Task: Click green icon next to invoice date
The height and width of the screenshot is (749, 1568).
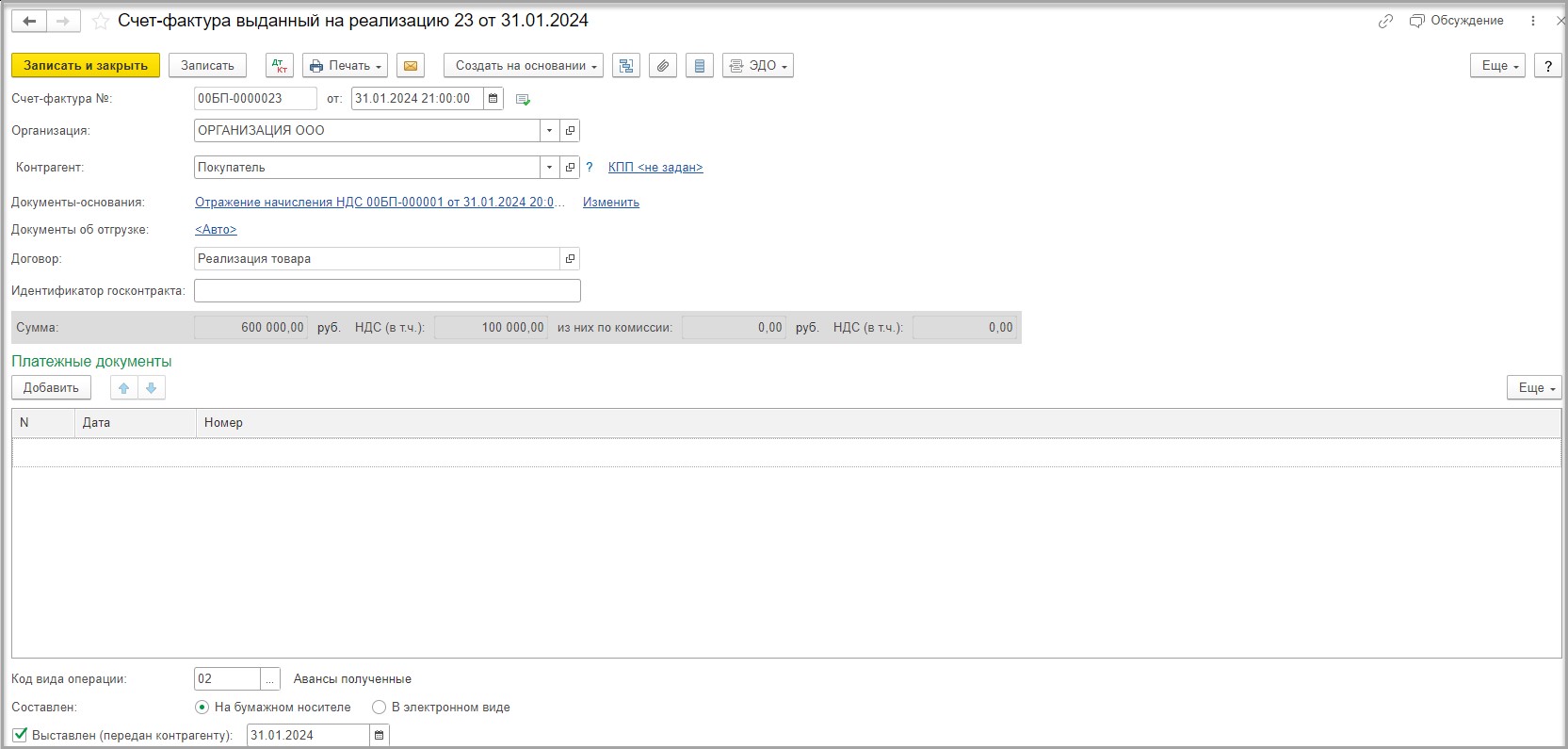Action: coord(524,99)
